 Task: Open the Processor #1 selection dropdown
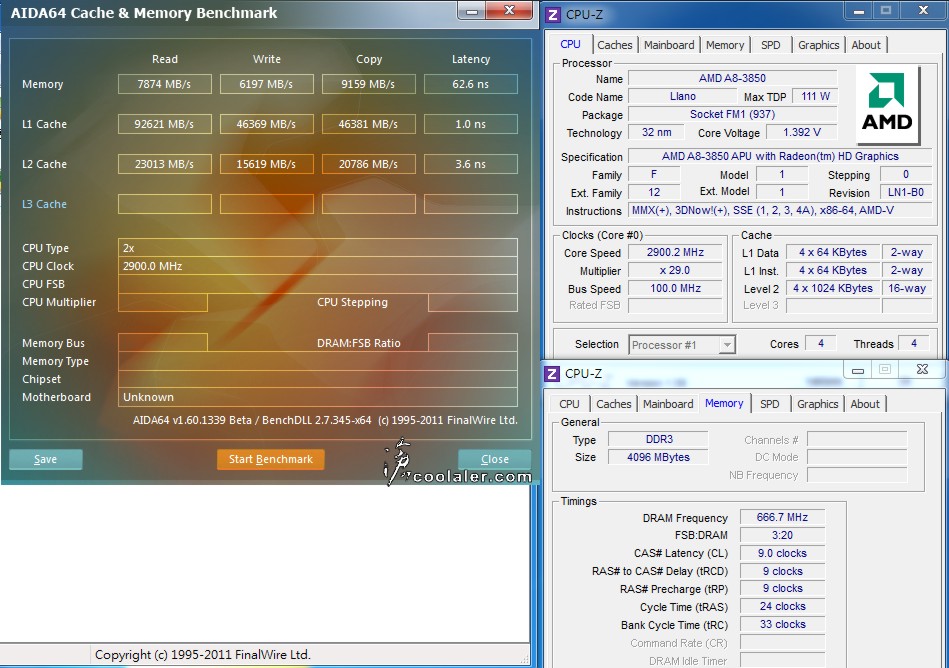682,345
